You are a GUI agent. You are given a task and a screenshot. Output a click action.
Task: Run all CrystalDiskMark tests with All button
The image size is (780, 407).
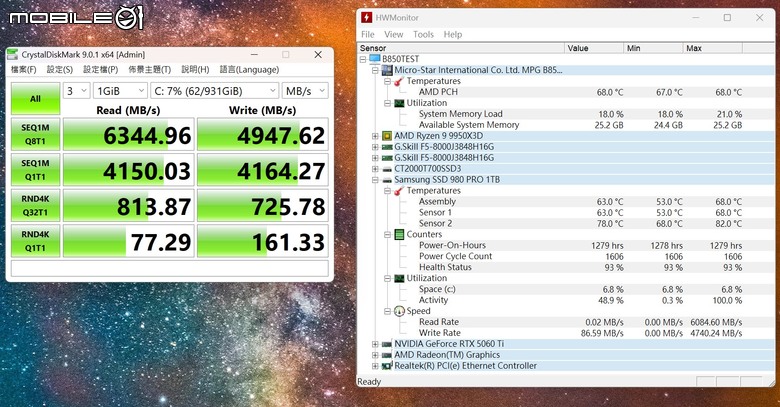tap(35, 99)
